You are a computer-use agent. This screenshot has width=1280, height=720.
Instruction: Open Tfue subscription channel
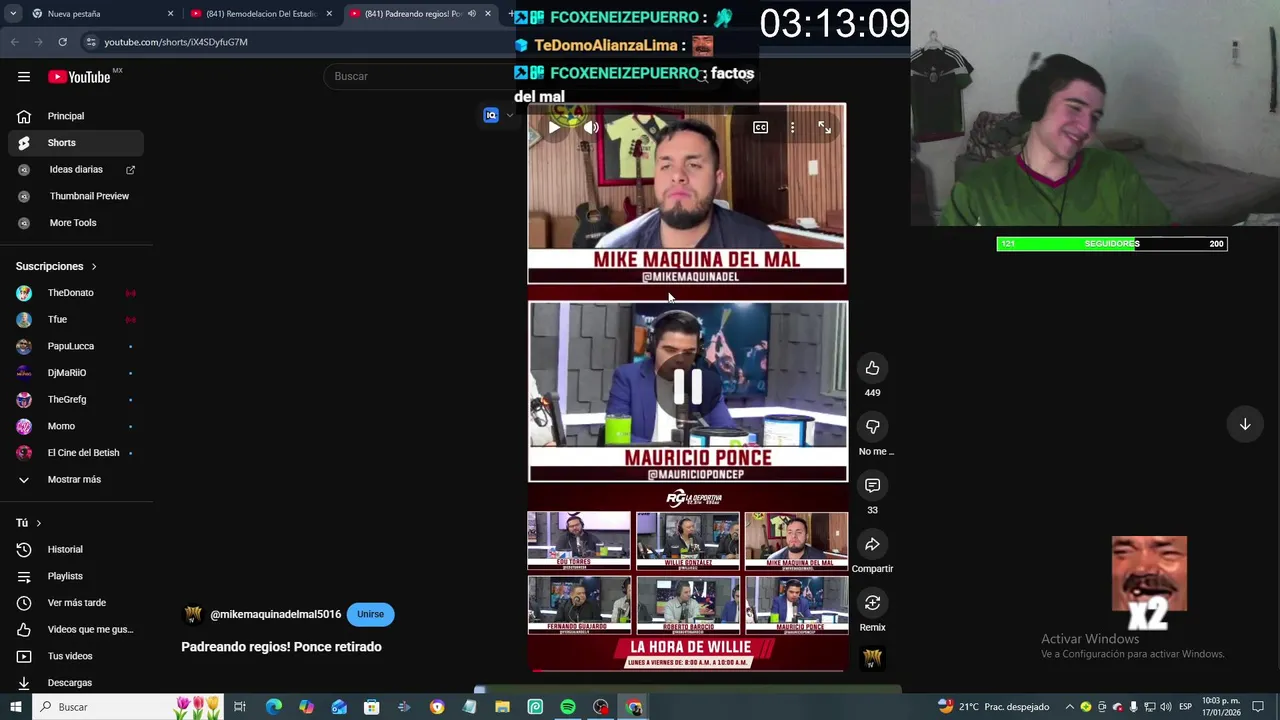click(x=76, y=320)
